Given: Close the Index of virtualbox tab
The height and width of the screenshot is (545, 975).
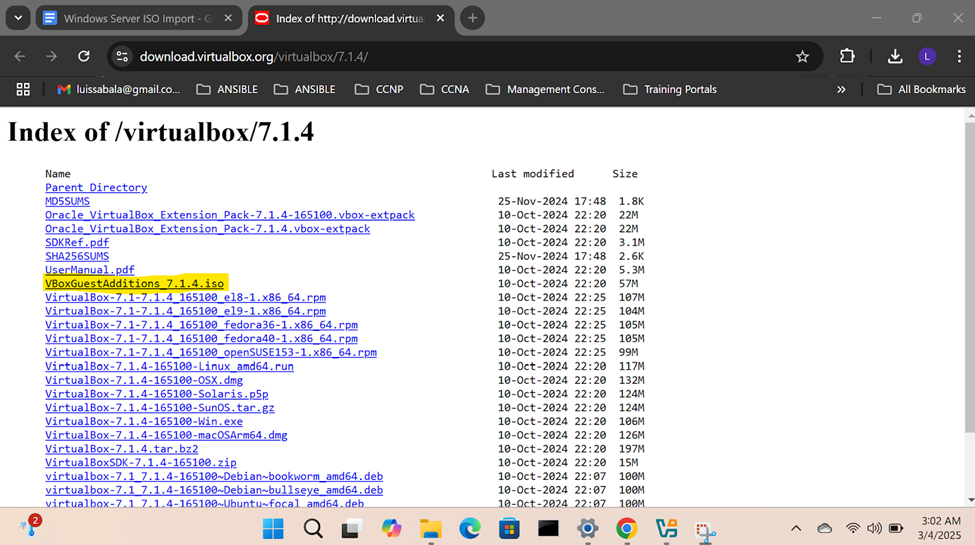Looking at the screenshot, I should (x=440, y=18).
